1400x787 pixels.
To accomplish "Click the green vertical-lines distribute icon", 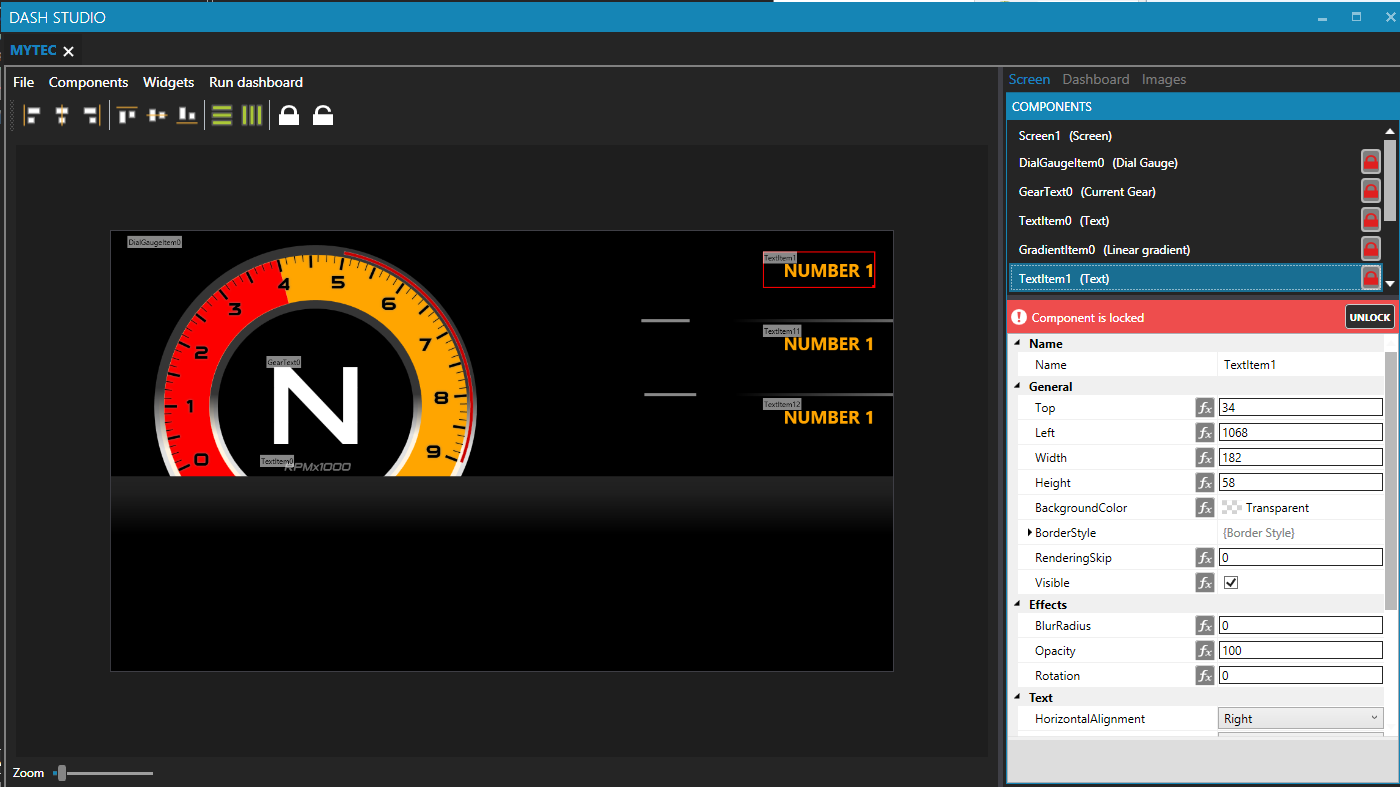I will pyautogui.click(x=252, y=115).
